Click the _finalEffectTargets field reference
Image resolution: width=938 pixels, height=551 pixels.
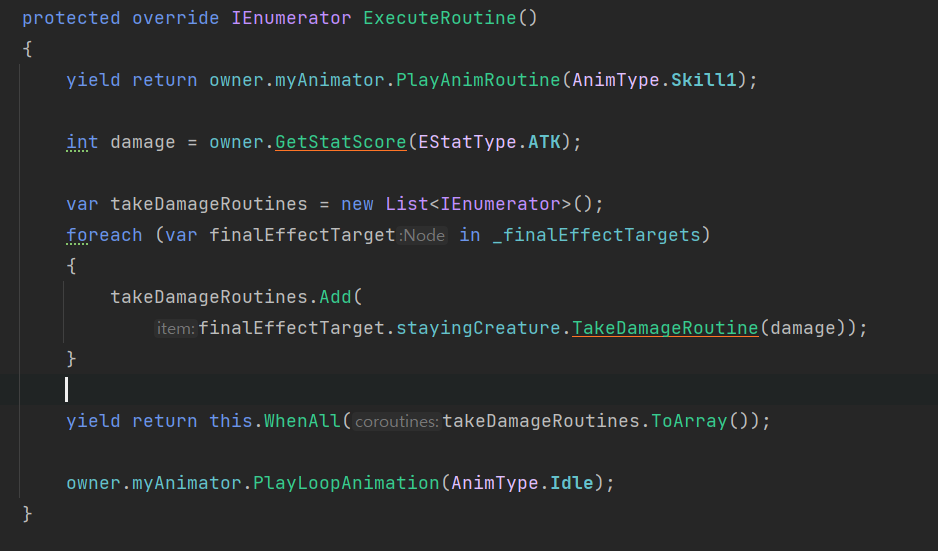pyautogui.click(x=595, y=235)
